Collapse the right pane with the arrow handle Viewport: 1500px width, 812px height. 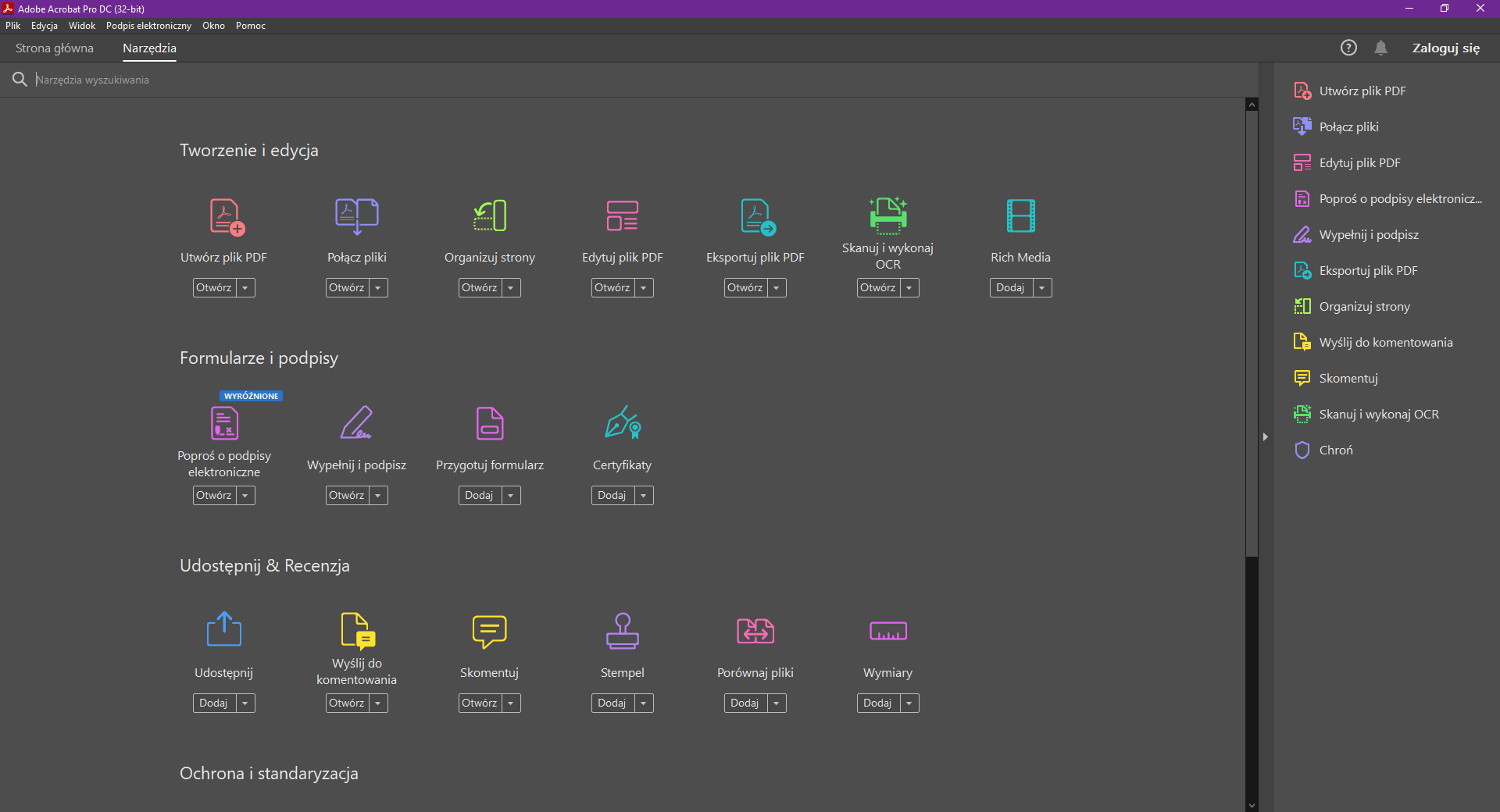click(x=1266, y=437)
